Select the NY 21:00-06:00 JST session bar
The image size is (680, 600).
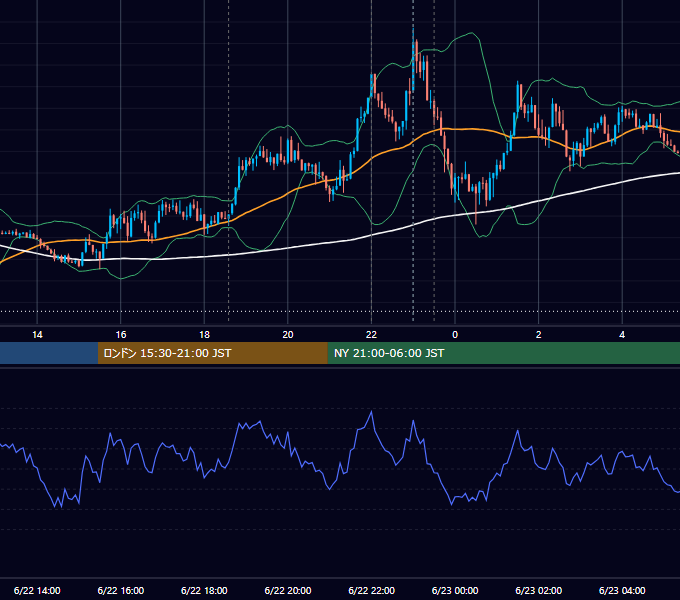tap(503, 353)
